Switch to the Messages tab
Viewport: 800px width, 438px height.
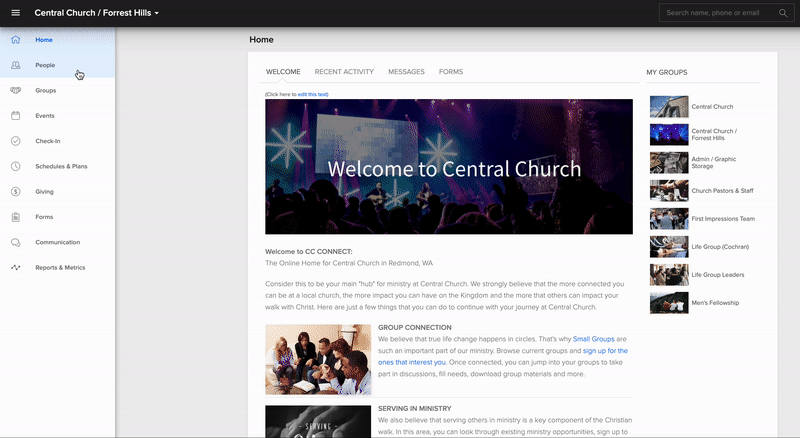(406, 72)
